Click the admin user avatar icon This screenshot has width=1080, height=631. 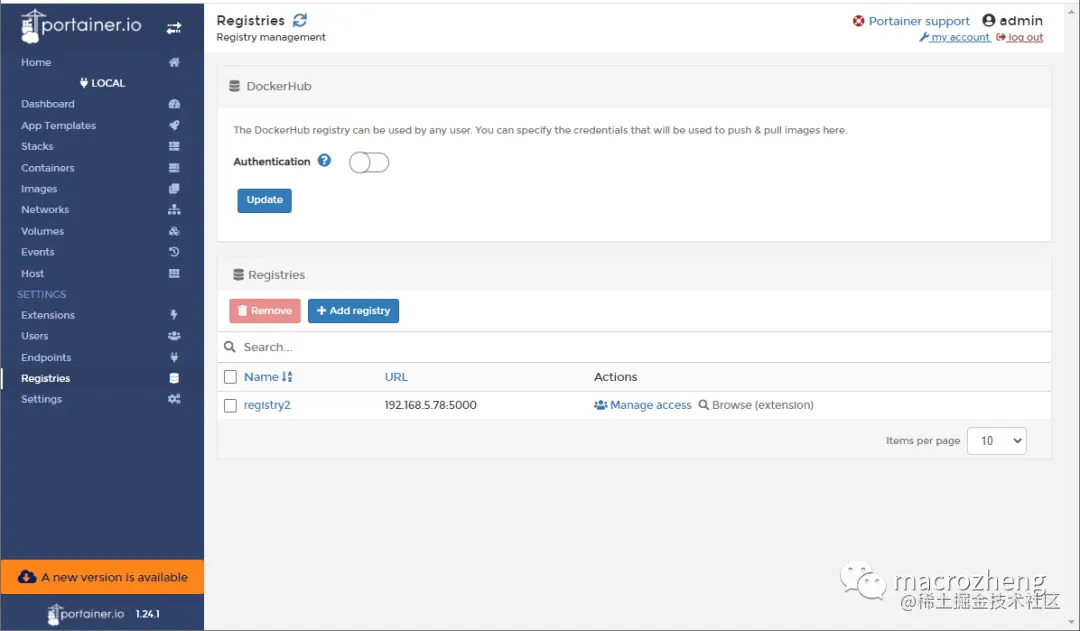pyautogui.click(x=988, y=21)
